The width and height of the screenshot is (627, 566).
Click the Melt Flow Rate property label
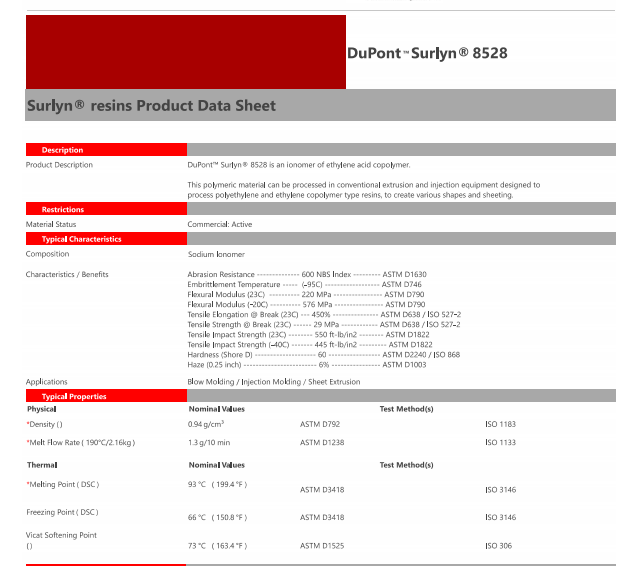coord(81,442)
